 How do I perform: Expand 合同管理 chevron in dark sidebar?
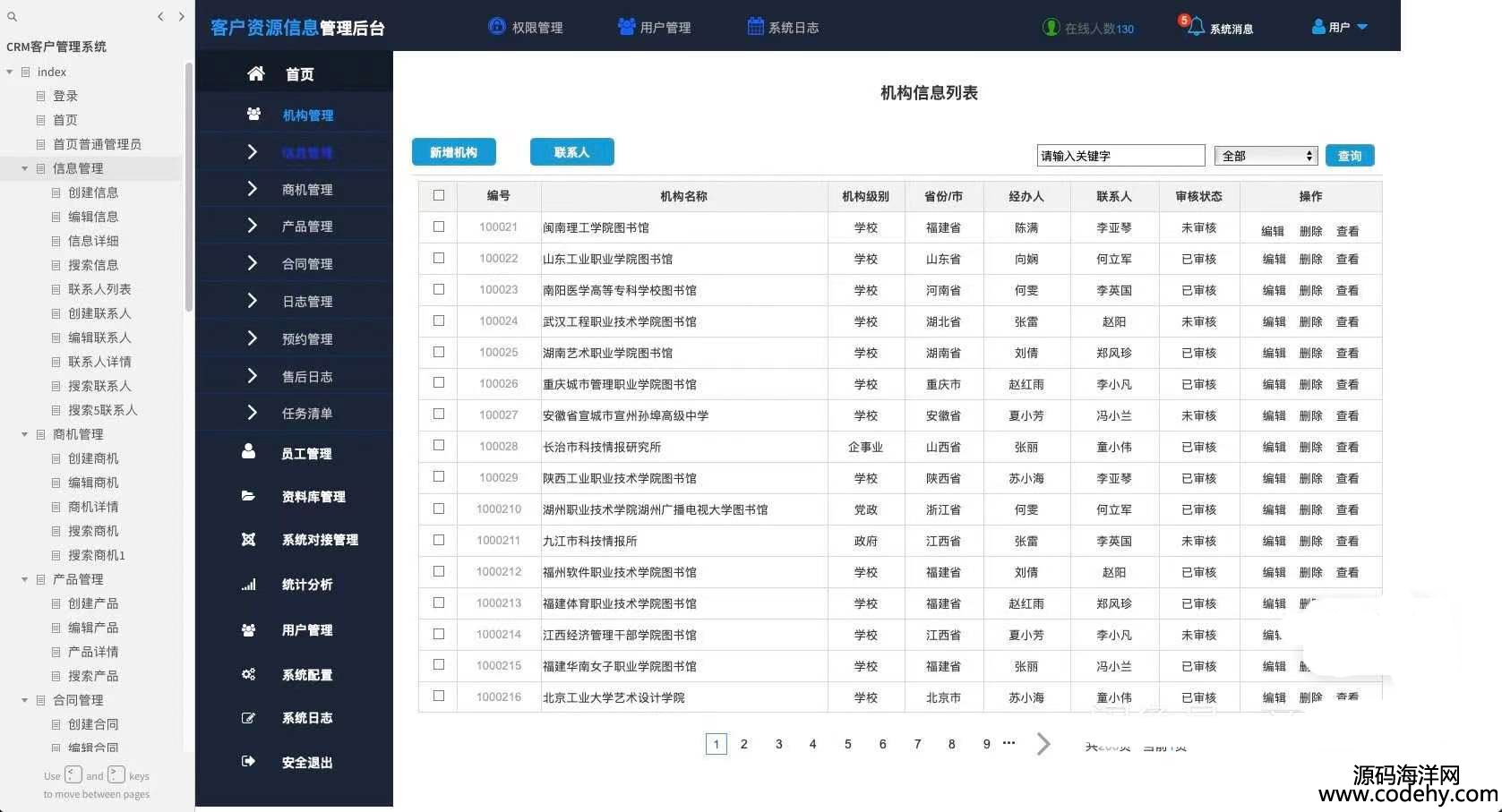pos(252,263)
